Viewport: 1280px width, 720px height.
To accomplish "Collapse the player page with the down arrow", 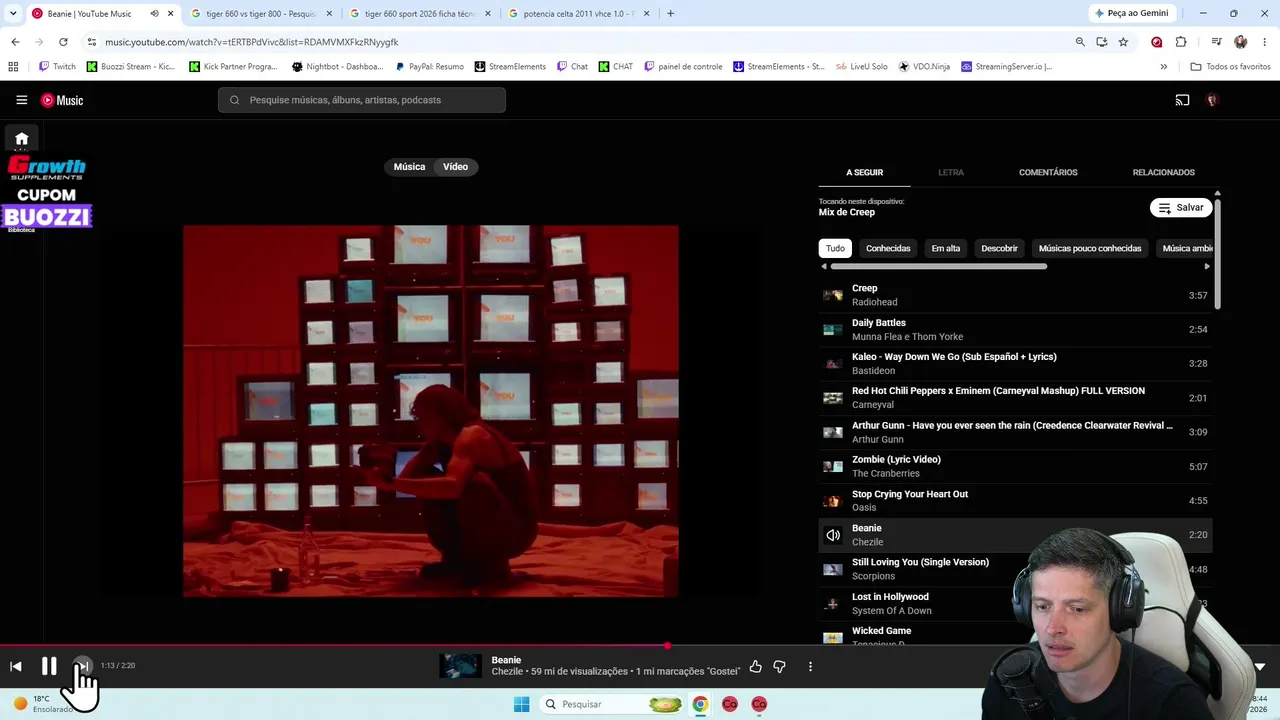I will [x=1260, y=666].
